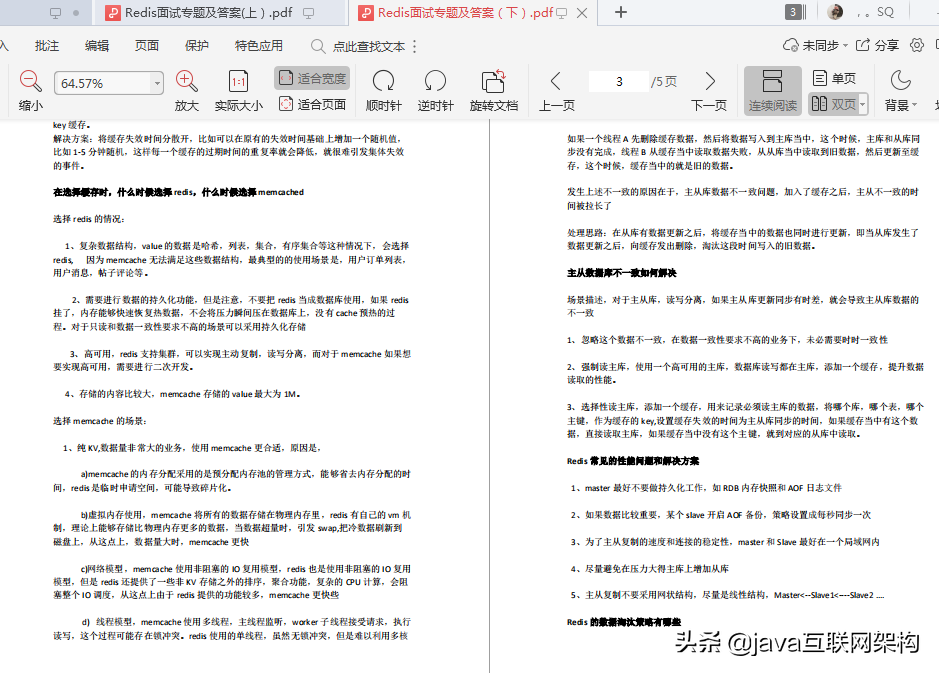The height and width of the screenshot is (673, 939).
Task: Go to next page (下一页)
Action: (709, 91)
